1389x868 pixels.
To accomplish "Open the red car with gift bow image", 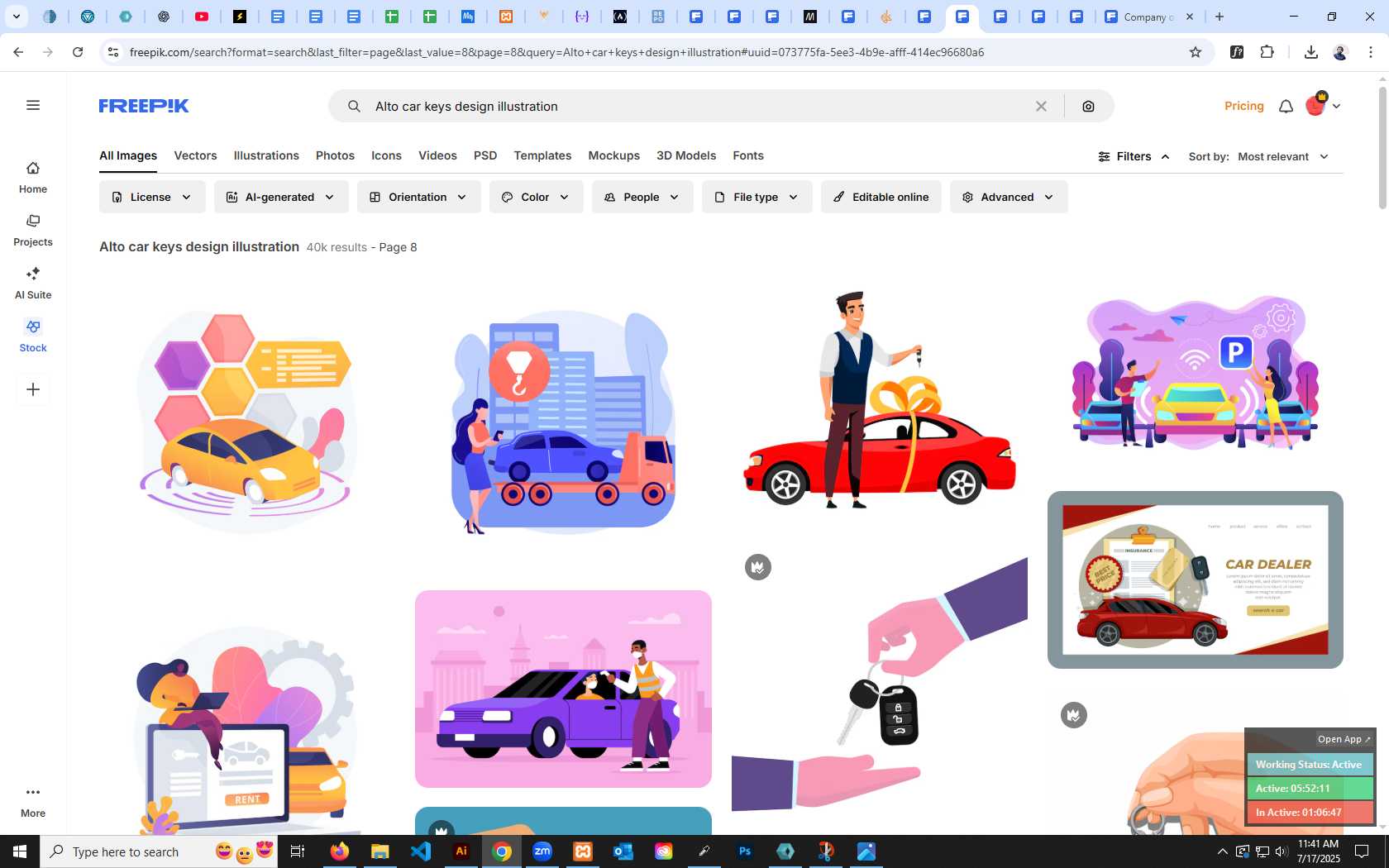I will tap(880, 400).
